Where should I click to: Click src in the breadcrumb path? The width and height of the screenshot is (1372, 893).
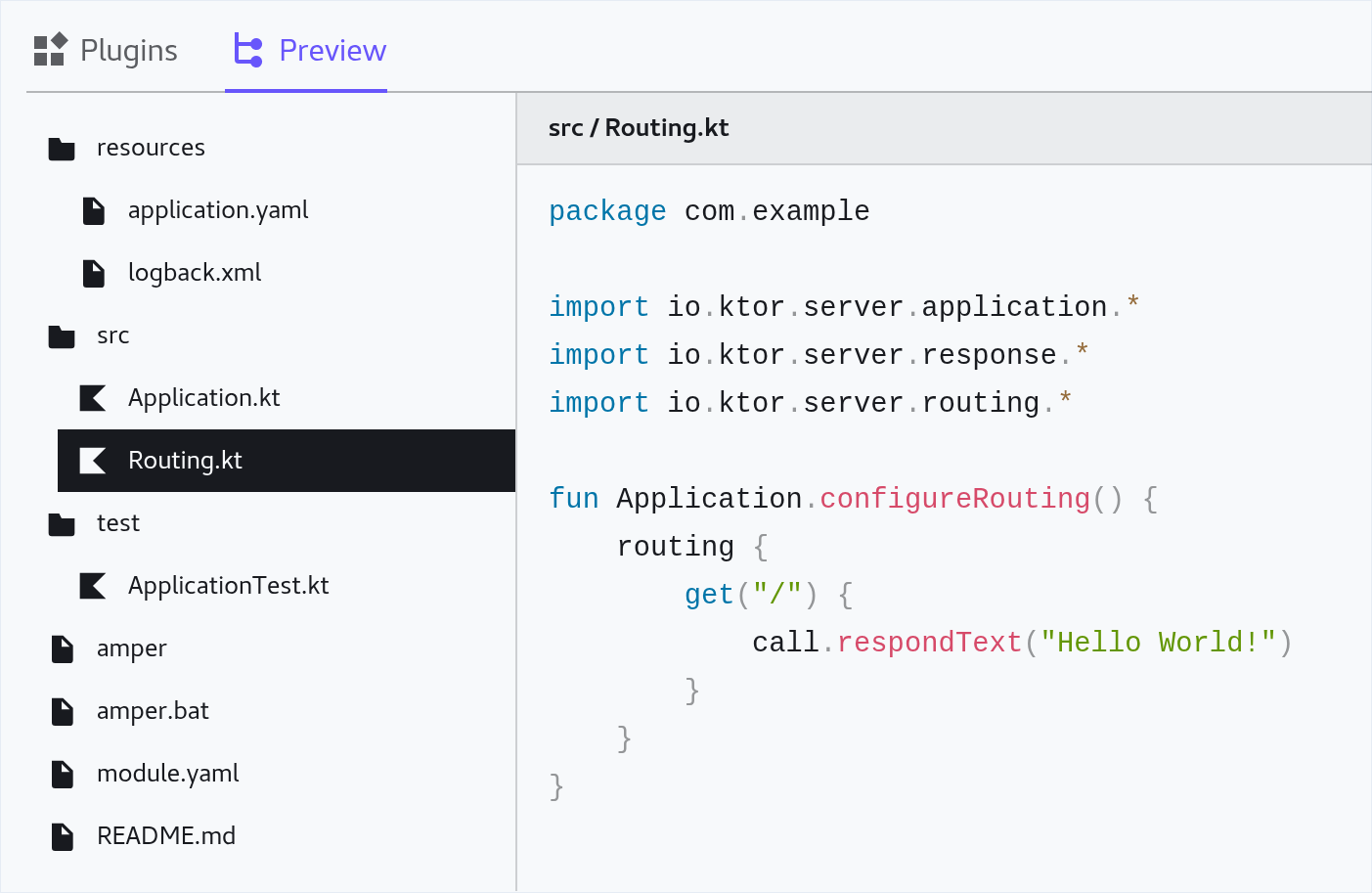tap(564, 127)
